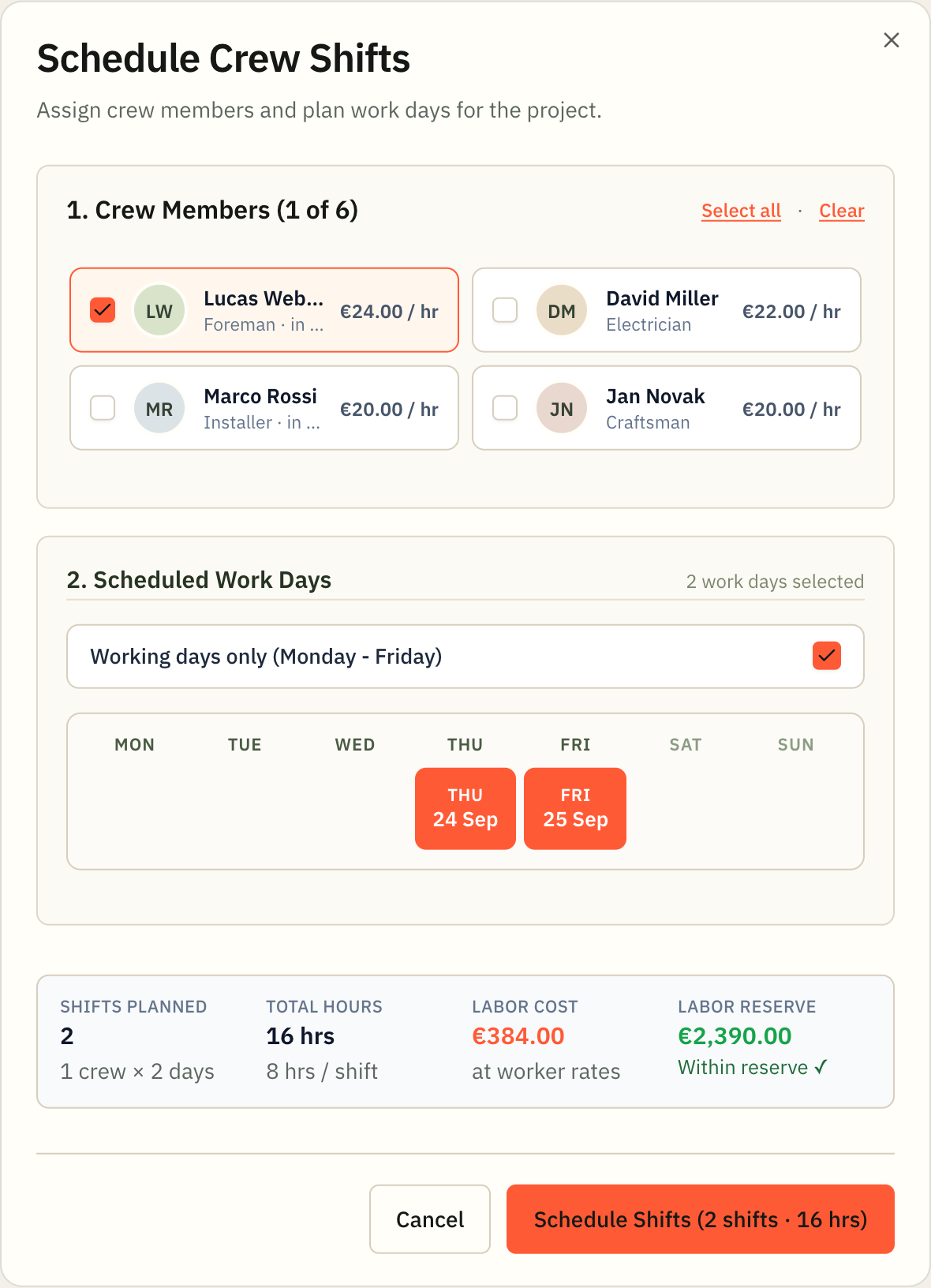The height and width of the screenshot is (1288, 931).
Task: Click the LW avatar for Lucas Weber
Action: 159,310
